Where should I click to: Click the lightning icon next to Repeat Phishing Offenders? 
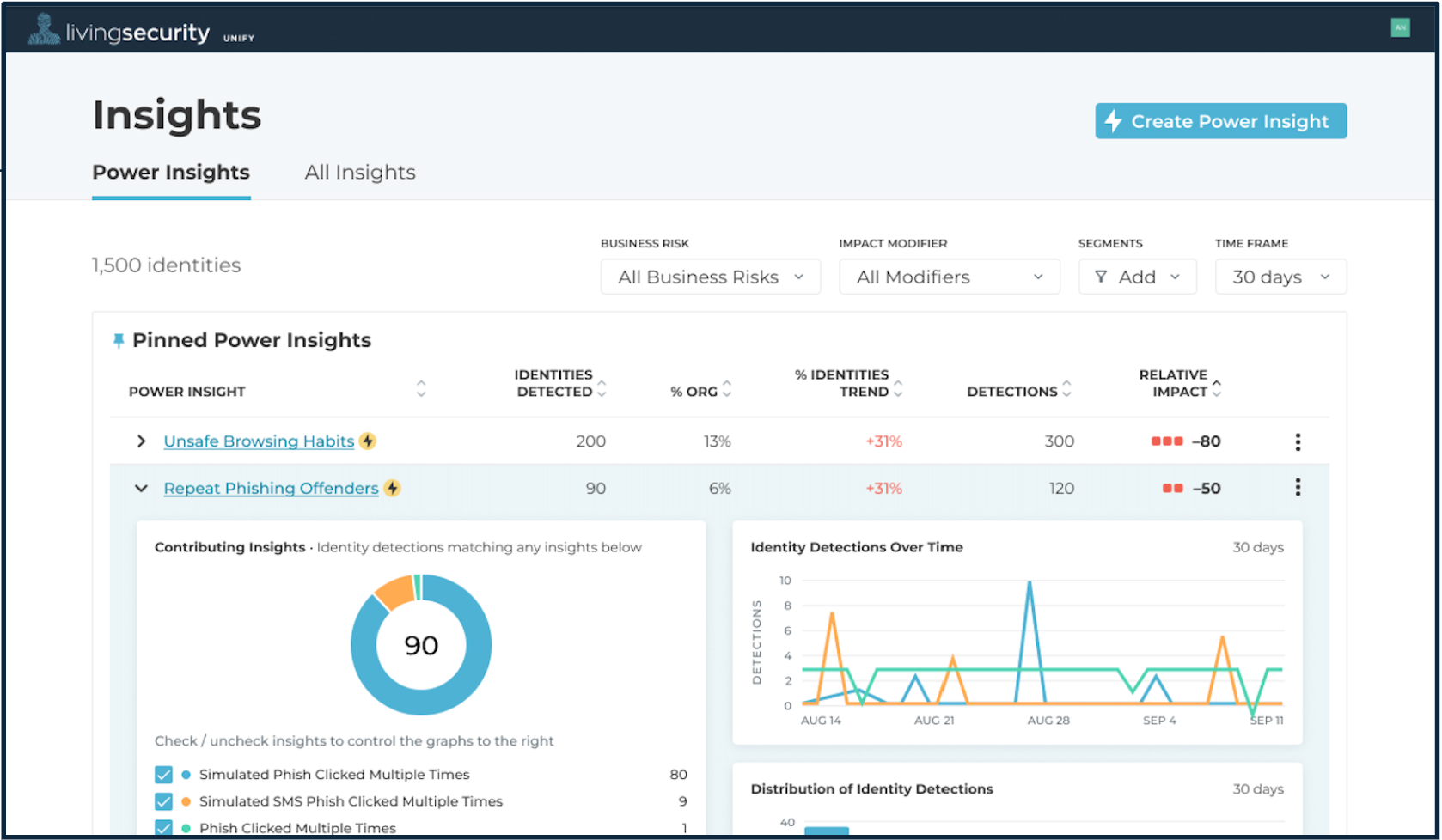pos(393,488)
